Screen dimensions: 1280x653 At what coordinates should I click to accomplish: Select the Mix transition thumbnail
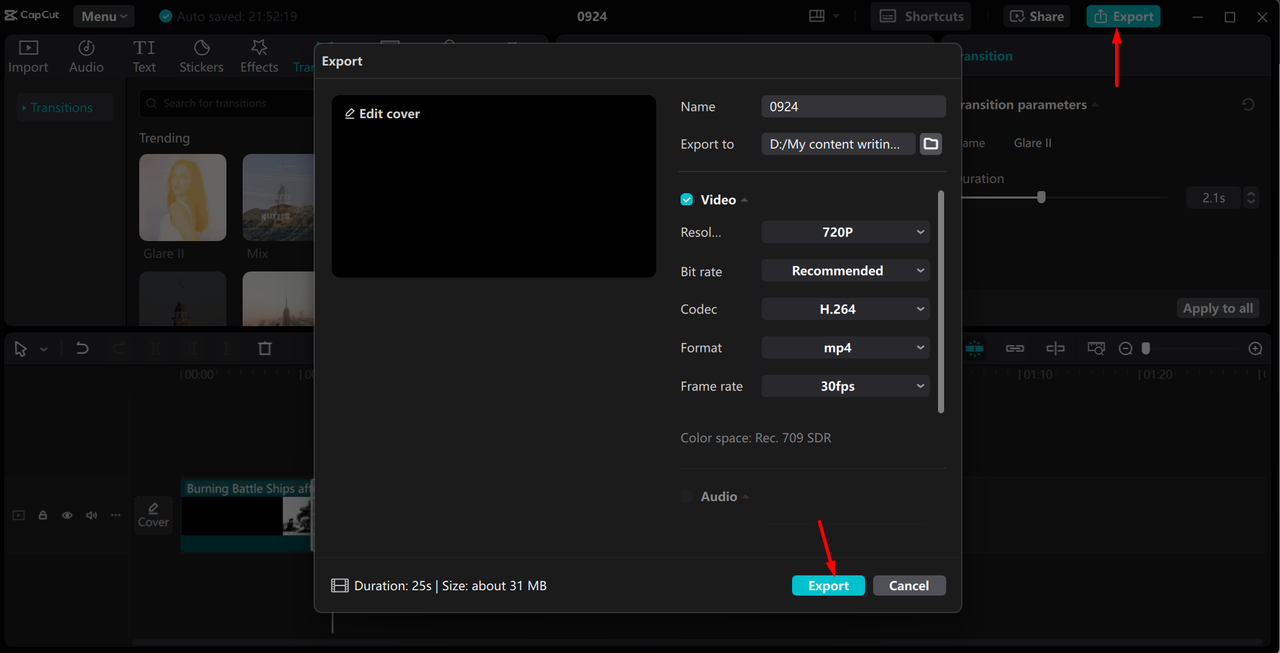278,197
